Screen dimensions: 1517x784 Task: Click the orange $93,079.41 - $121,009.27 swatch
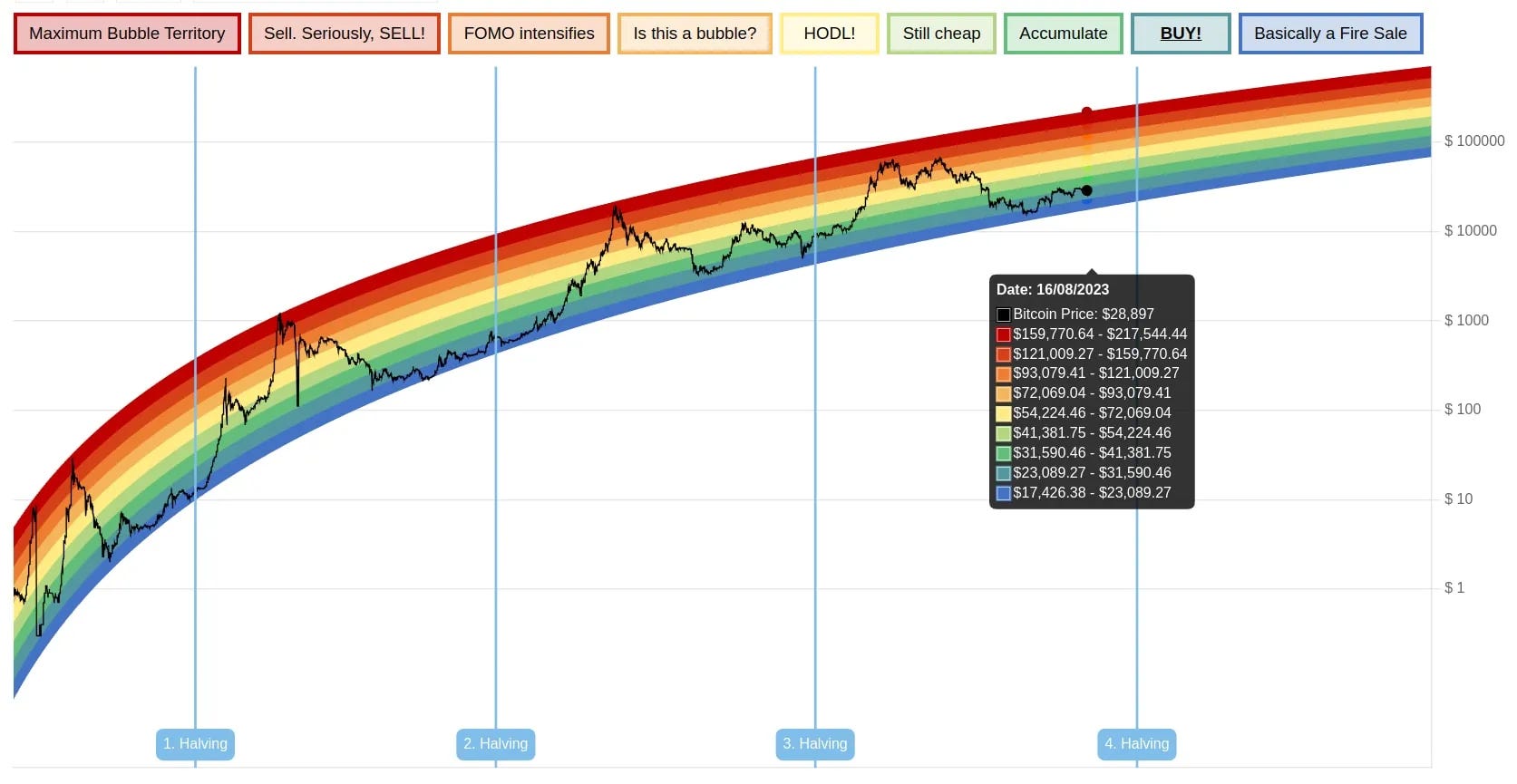[1004, 373]
